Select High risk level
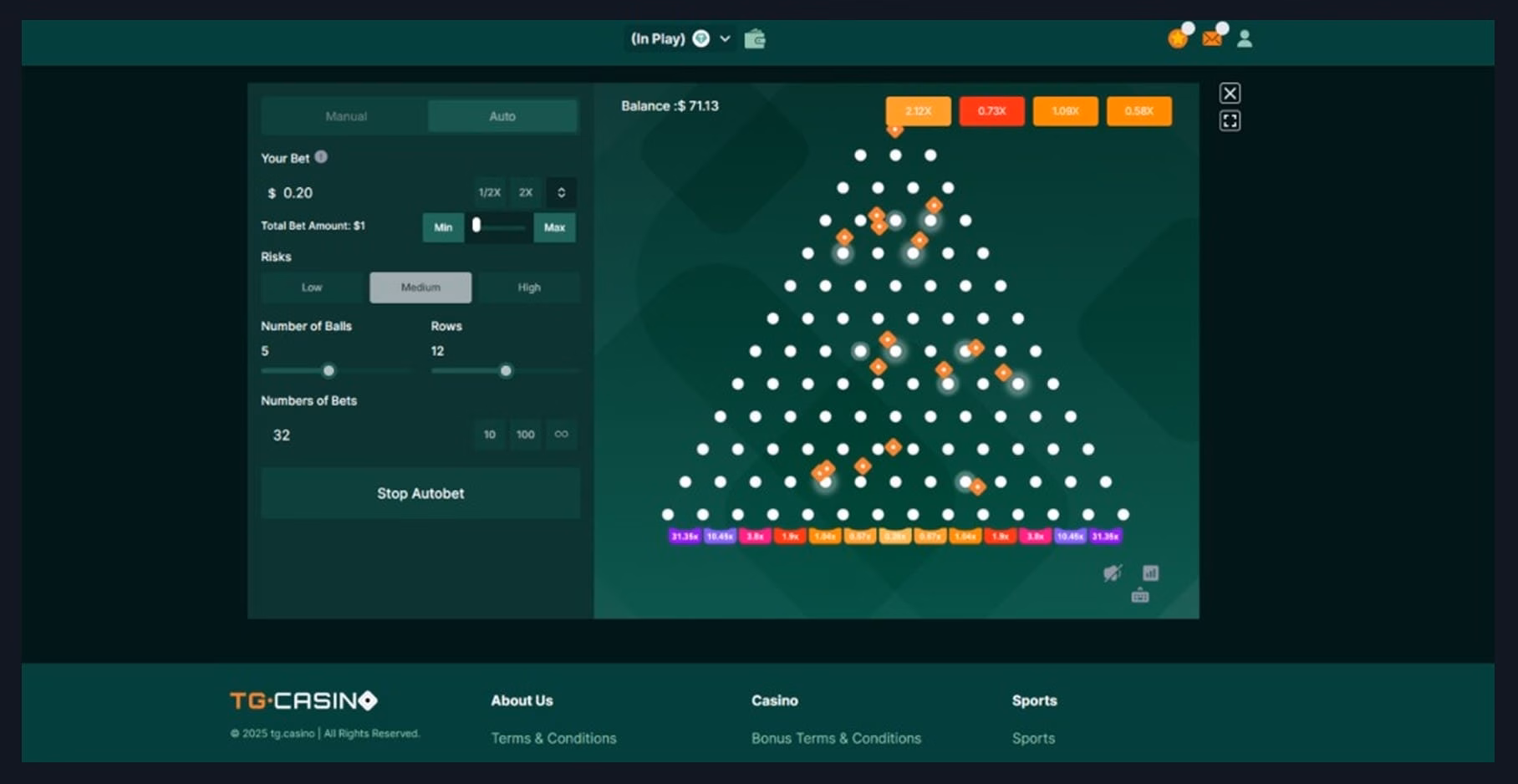The height and width of the screenshot is (784, 1518). (x=529, y=288)
